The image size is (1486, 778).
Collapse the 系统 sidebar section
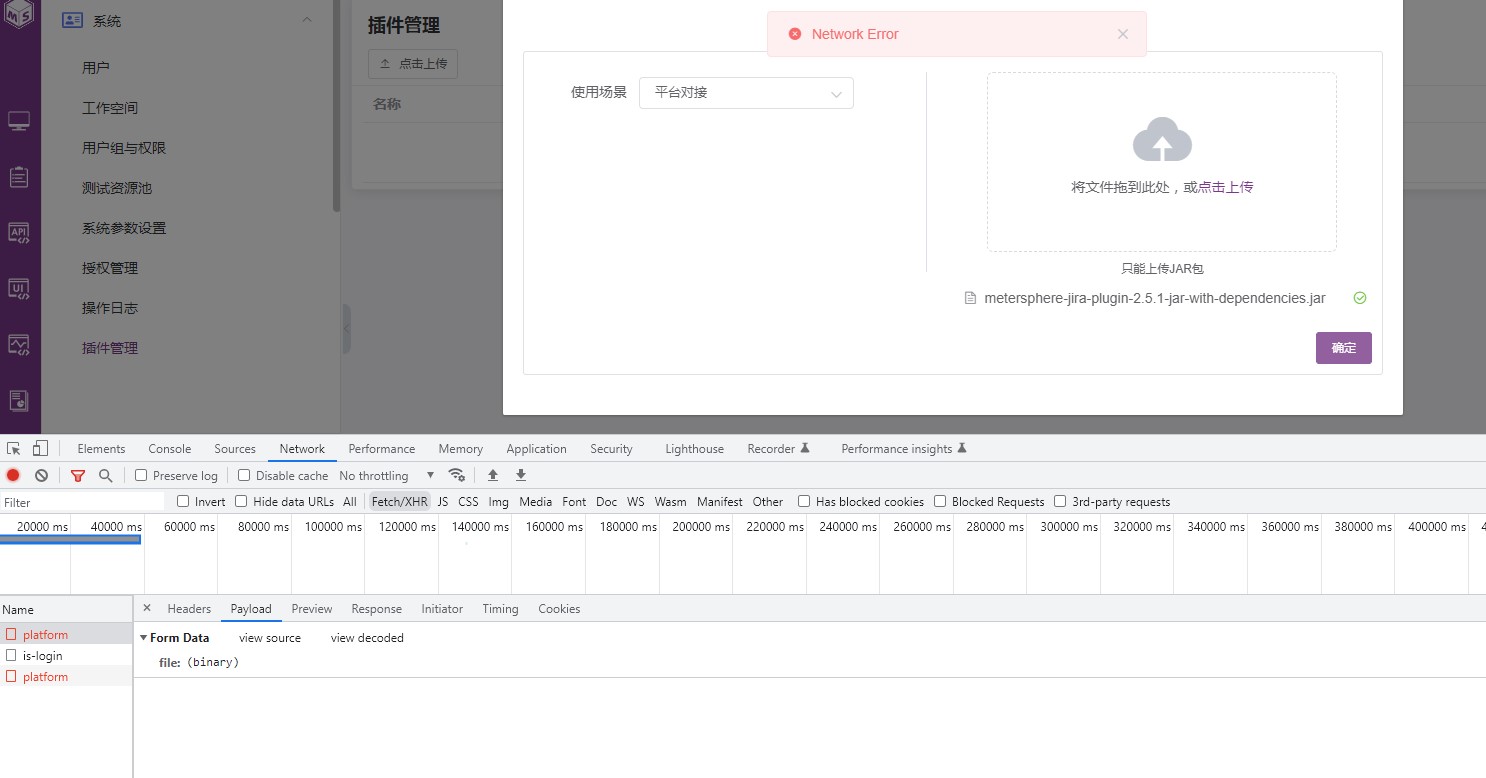click(x=307, y=20)
